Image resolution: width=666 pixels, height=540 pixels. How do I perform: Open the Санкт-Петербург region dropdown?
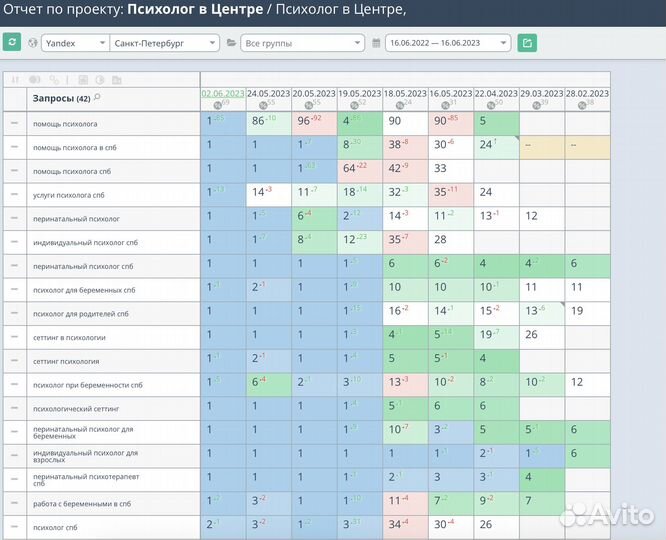point(165,43)
